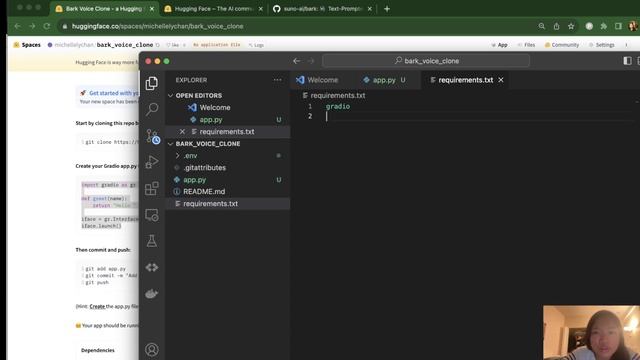The width and height of the screenshot is (640, 360).
Task: Switch to the Hugging Face AI community browser tab
Action: (213, 9)
